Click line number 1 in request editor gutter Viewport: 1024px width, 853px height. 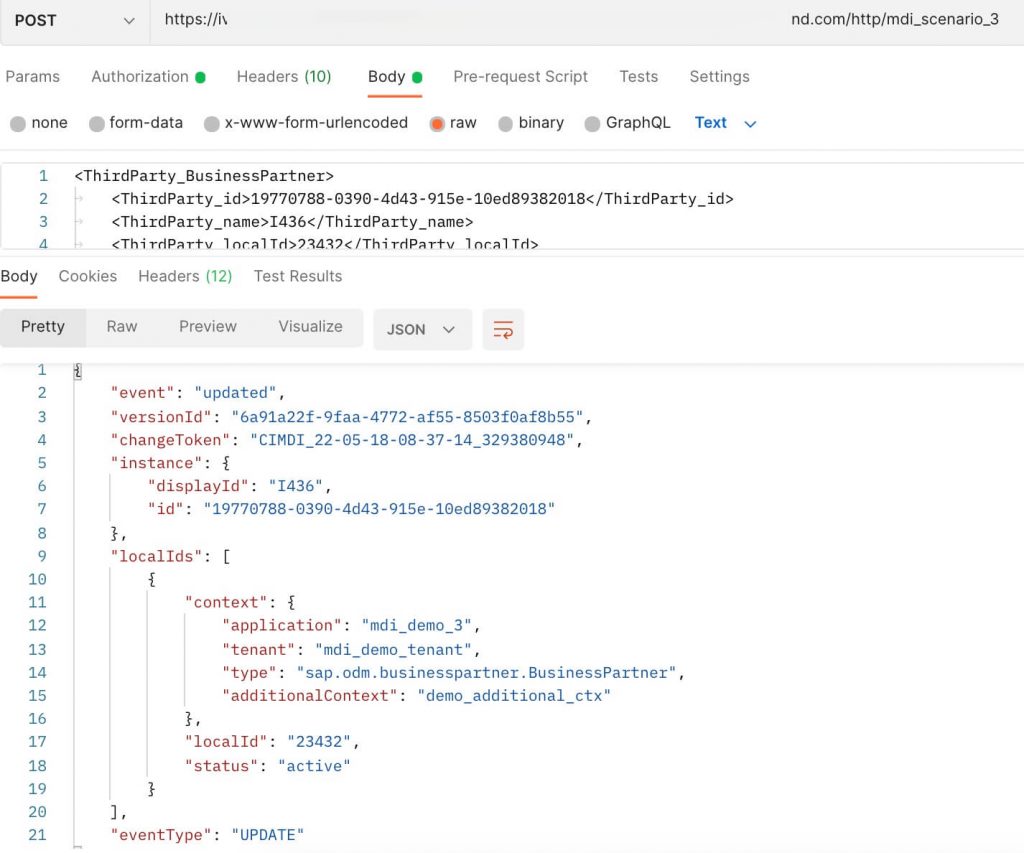tap(43, 176)
